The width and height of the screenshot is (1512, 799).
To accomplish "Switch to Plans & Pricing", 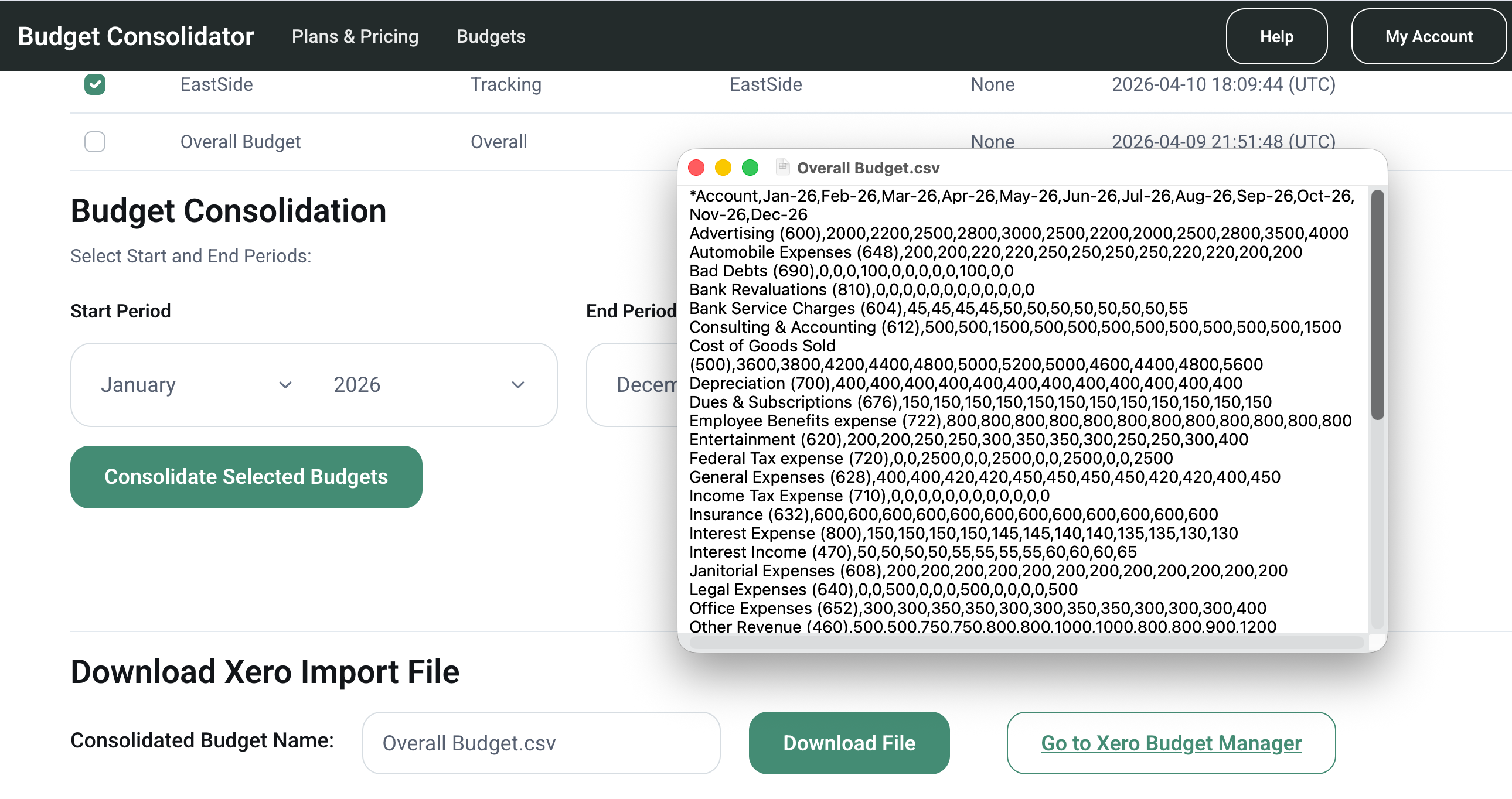I will click(355, 36).
